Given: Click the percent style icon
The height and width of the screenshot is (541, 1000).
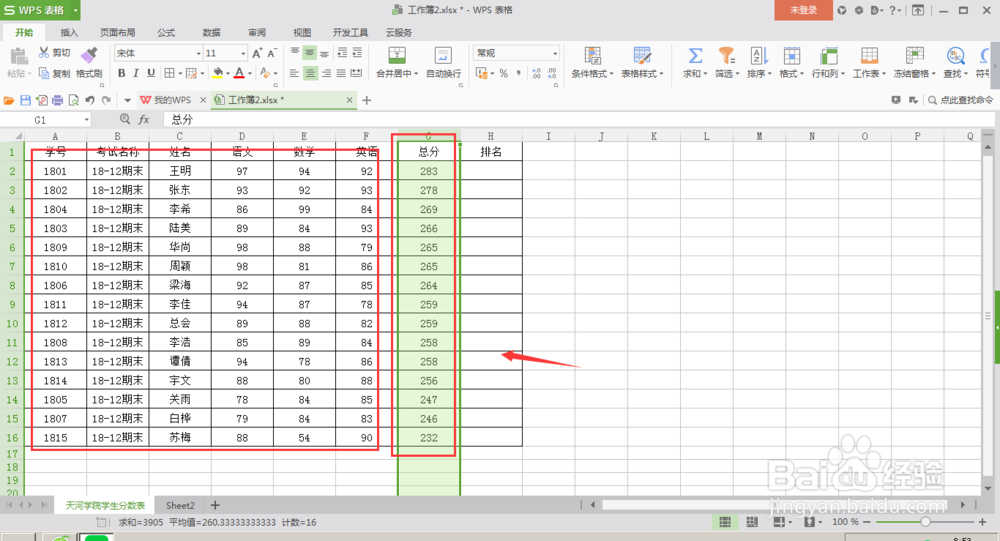Looking at the screenshot, I should [x=503, y=74].
